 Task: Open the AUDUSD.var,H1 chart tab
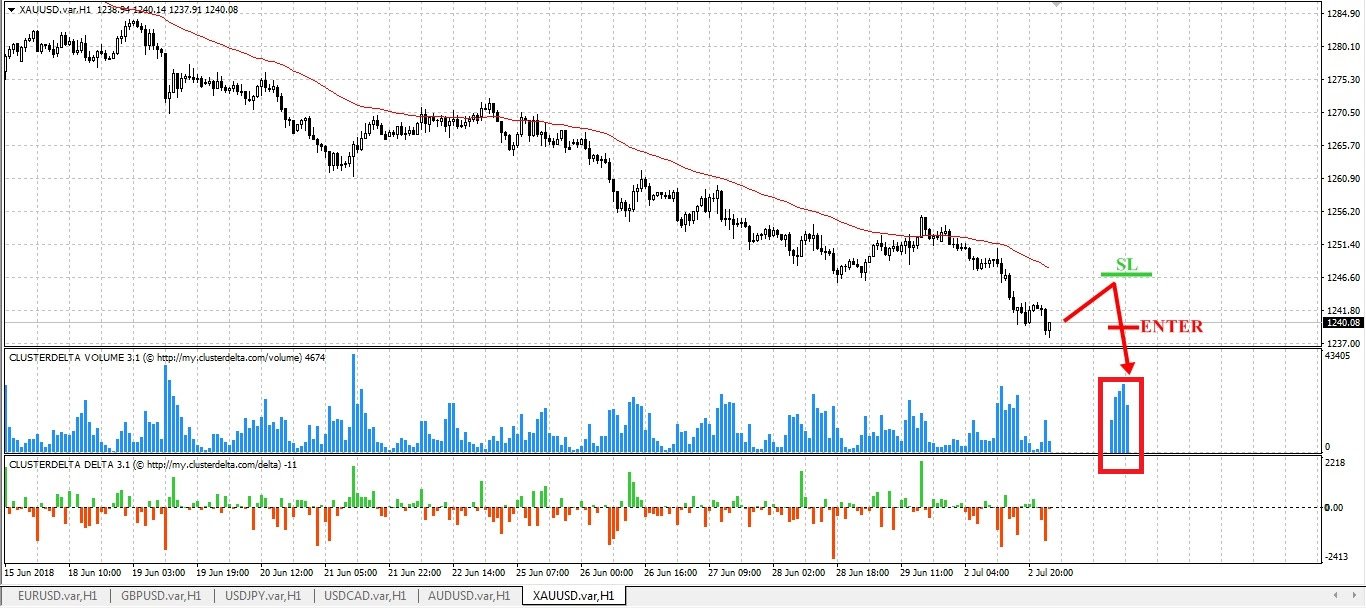click(470, 596)
